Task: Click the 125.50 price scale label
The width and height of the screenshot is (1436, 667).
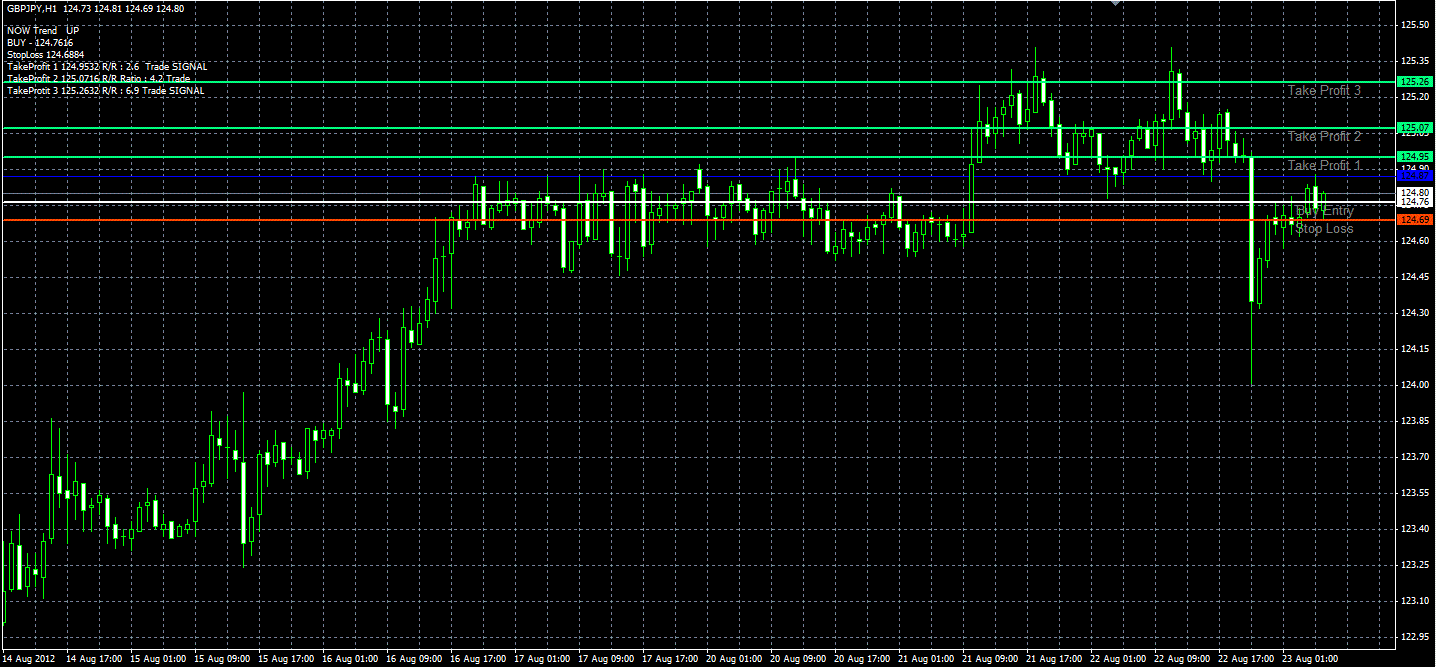Action: [1414, 26]
